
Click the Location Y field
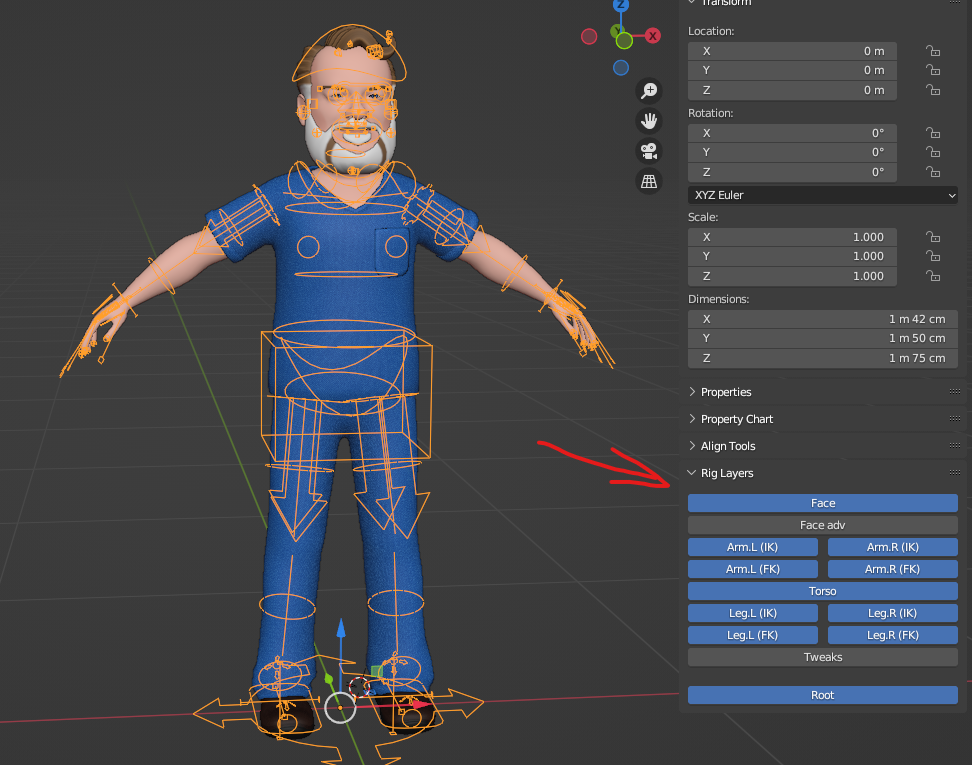792,70
